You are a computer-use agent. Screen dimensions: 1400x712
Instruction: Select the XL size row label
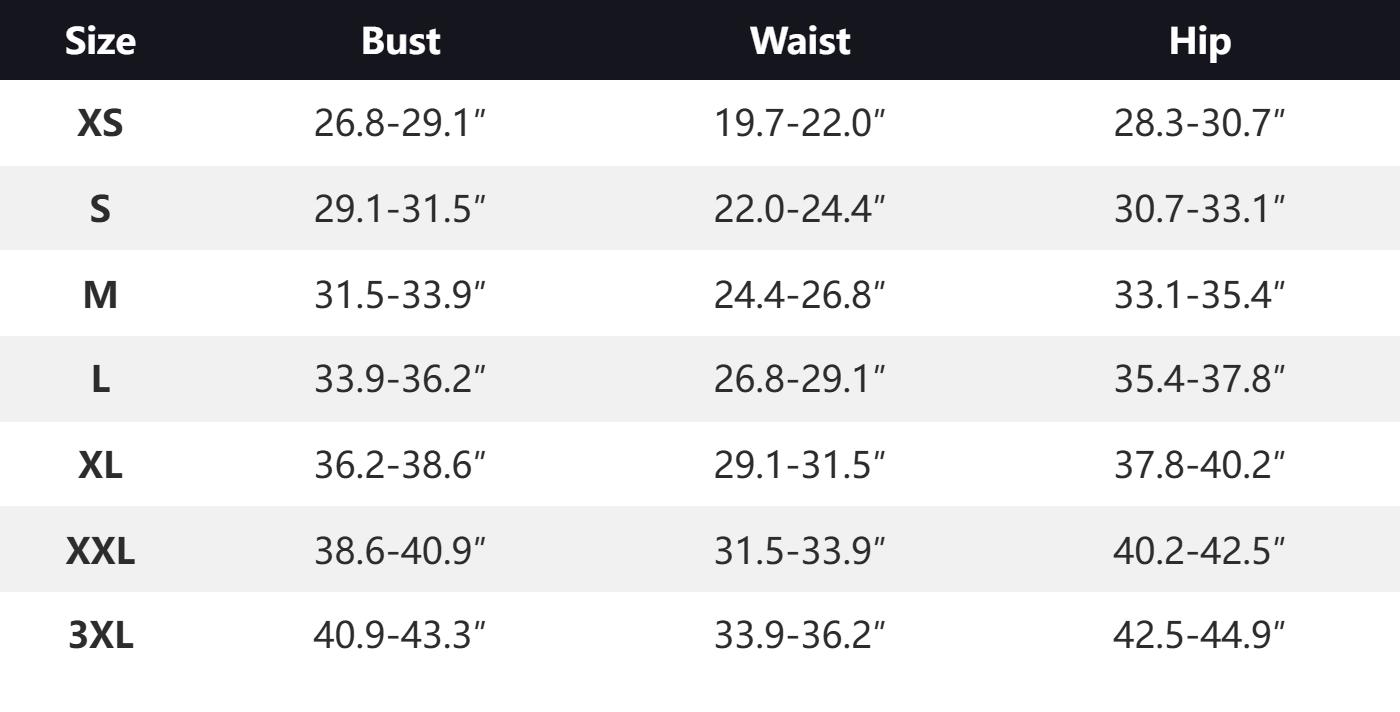[100, 465]
